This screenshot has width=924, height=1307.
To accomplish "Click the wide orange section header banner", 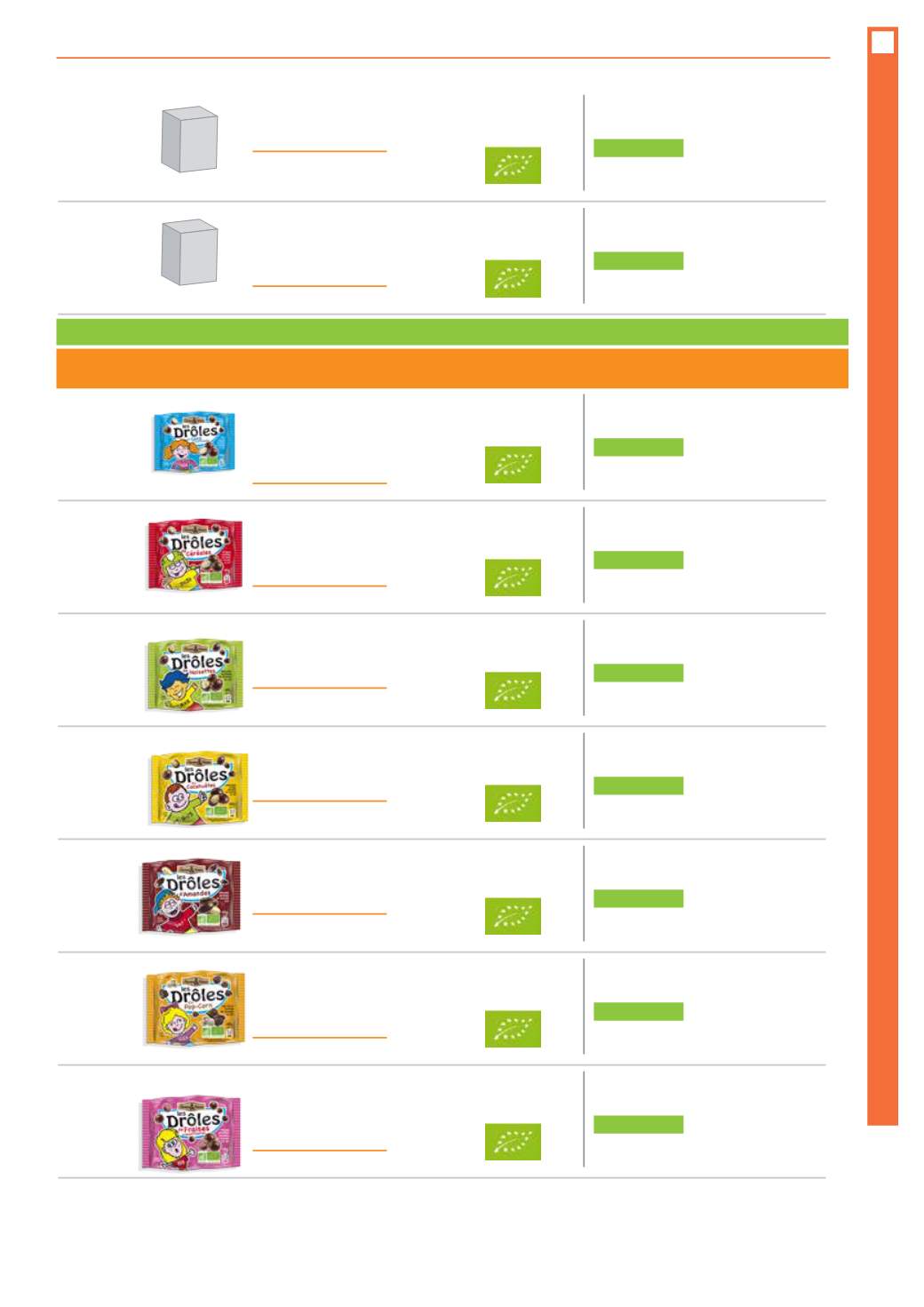I will click(452, 369).
